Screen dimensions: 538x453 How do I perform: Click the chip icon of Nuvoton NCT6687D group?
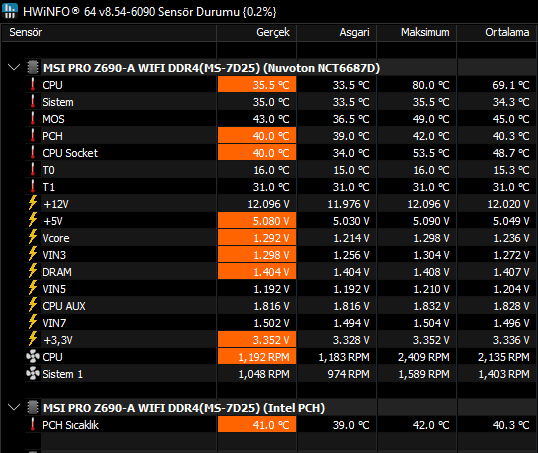(33, 67)
